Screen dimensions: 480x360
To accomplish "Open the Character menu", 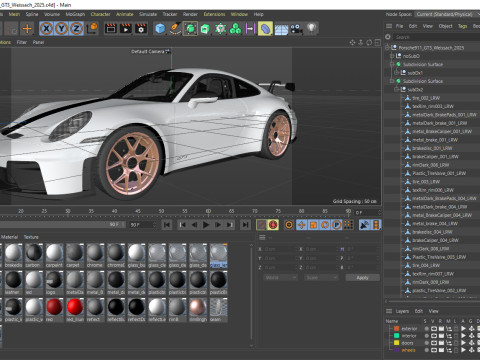I will click(100, 14).
